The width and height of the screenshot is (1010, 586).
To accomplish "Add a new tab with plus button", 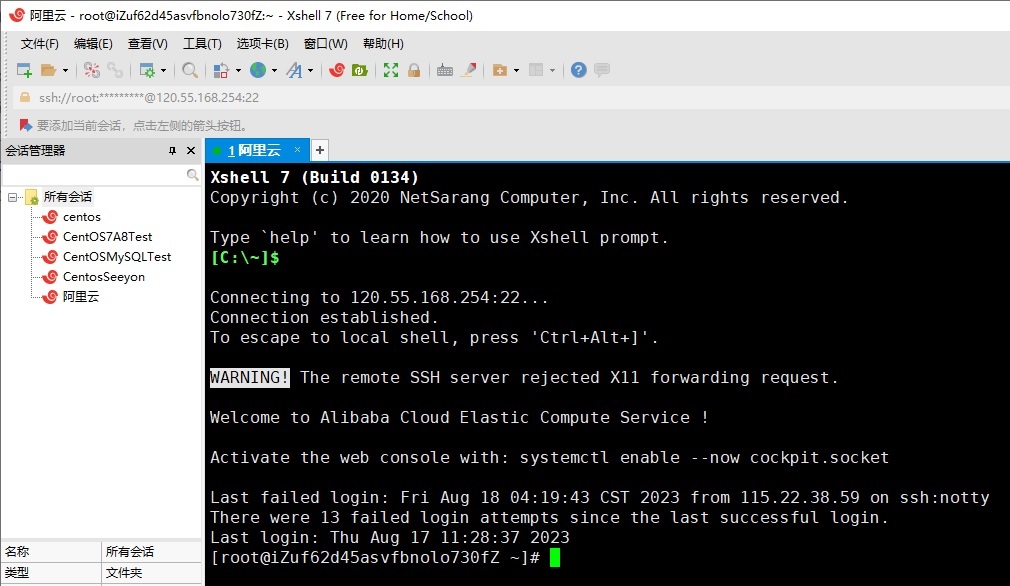I will (x=319, y=150).
